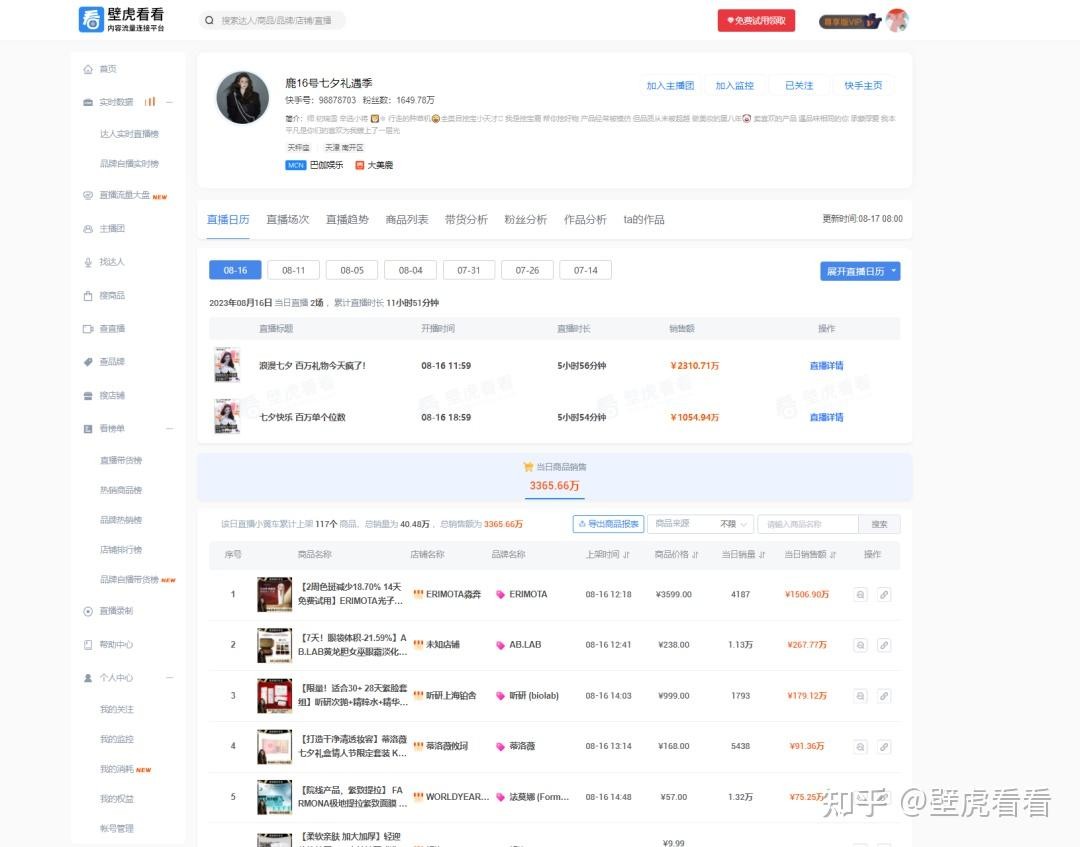Switch to the 直播趋势 tab

click(347, 220)
